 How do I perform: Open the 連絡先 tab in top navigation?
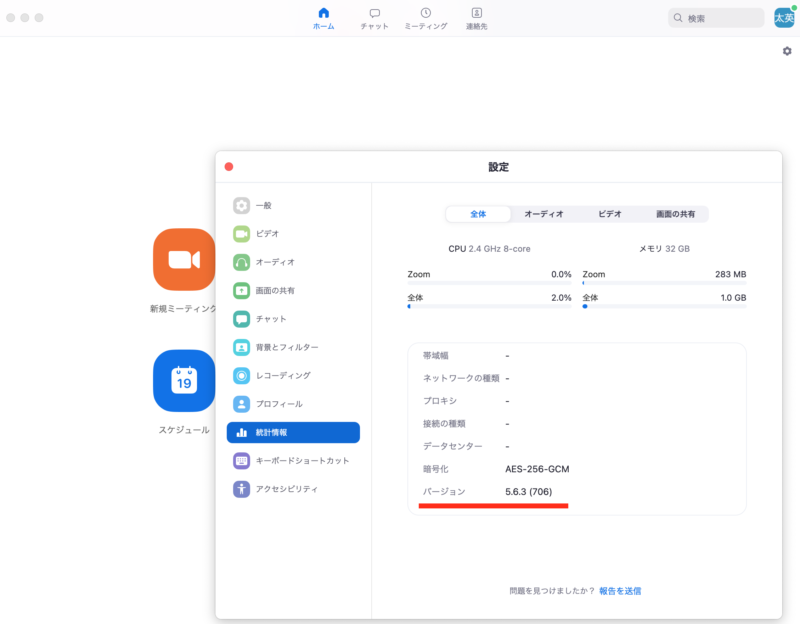(477, 19)
